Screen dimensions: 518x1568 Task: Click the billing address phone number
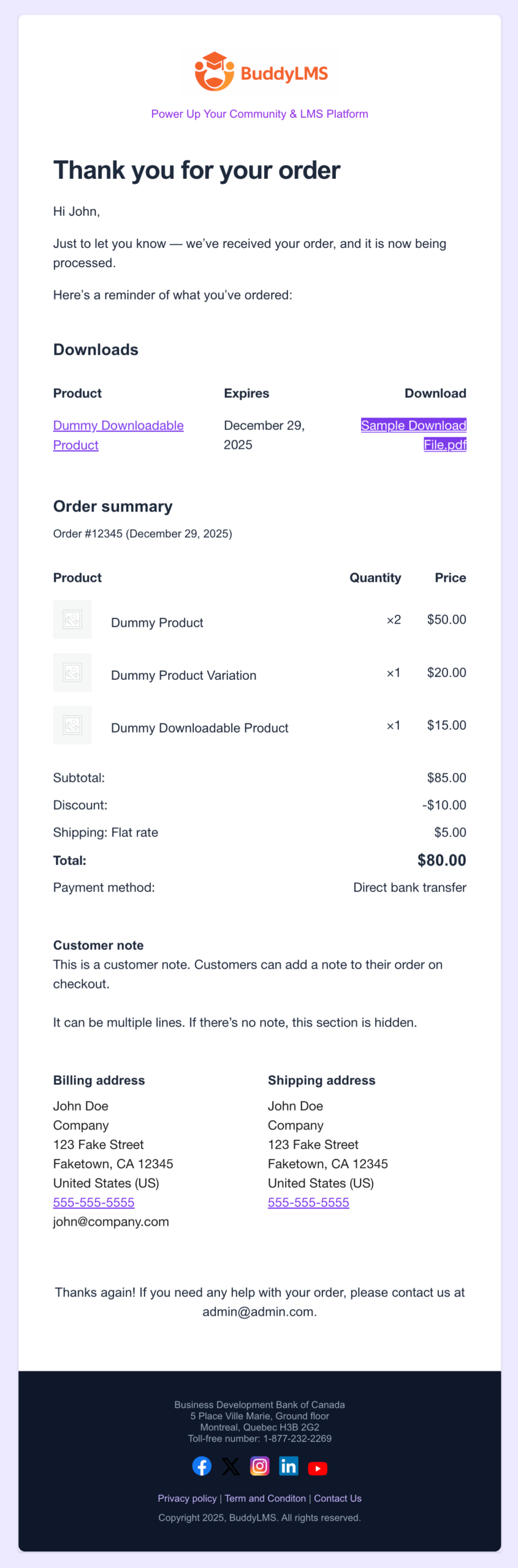tap(94, 1202)
